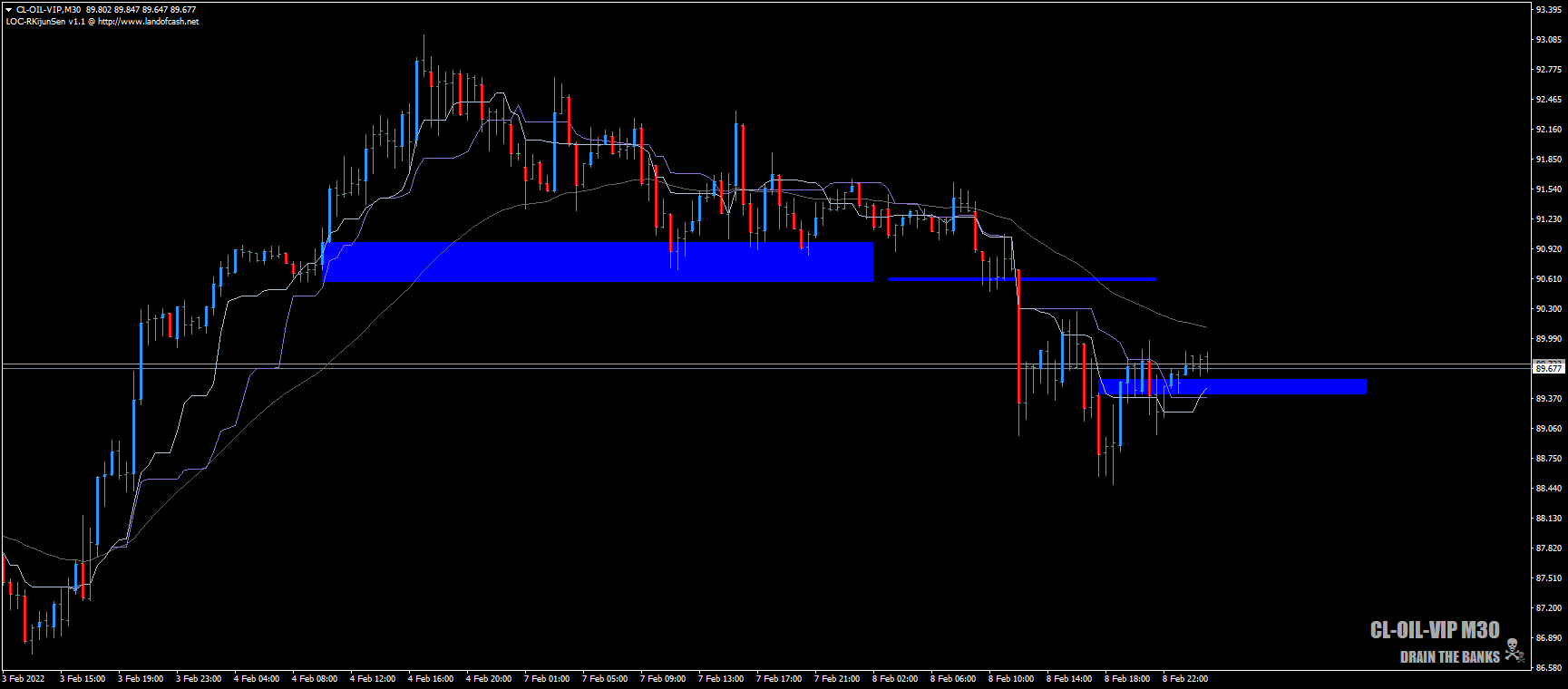1568x689 pixels.
Task: Click the 89.990 price axis label
Action: tap(1548, 339)
